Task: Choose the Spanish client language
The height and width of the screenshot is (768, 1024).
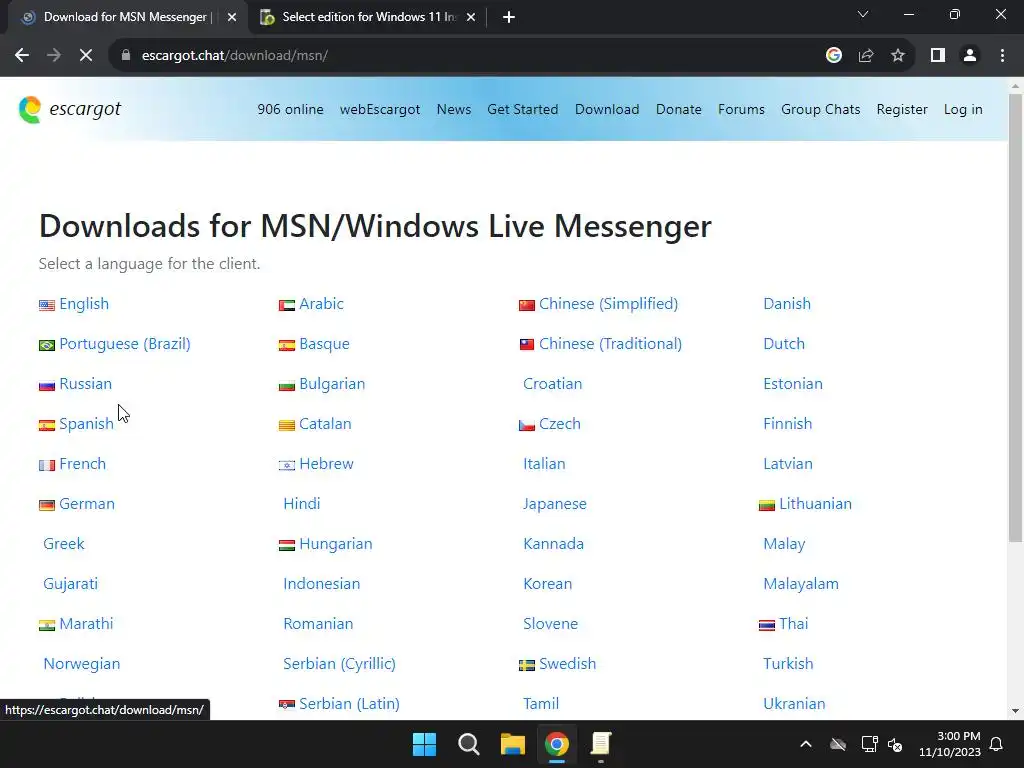Action: point(86,423)
